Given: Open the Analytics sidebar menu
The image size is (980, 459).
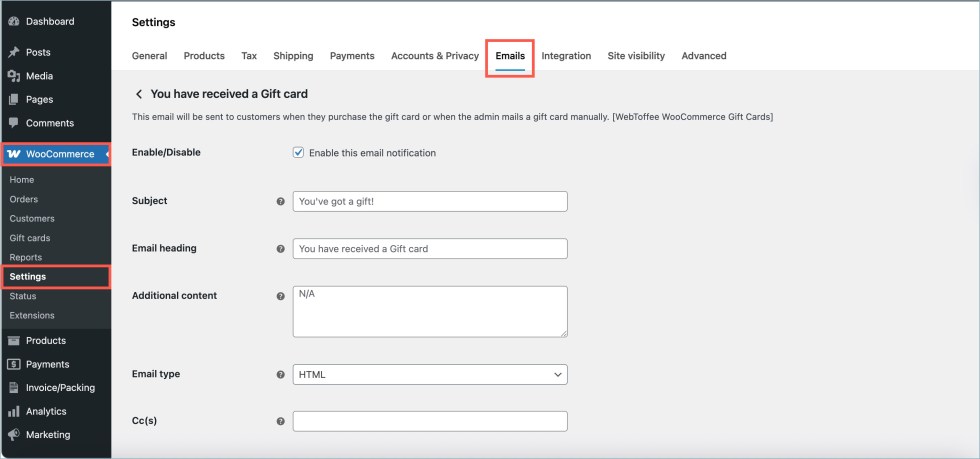Looking at the screenshot, I should (x=46, y=411).
